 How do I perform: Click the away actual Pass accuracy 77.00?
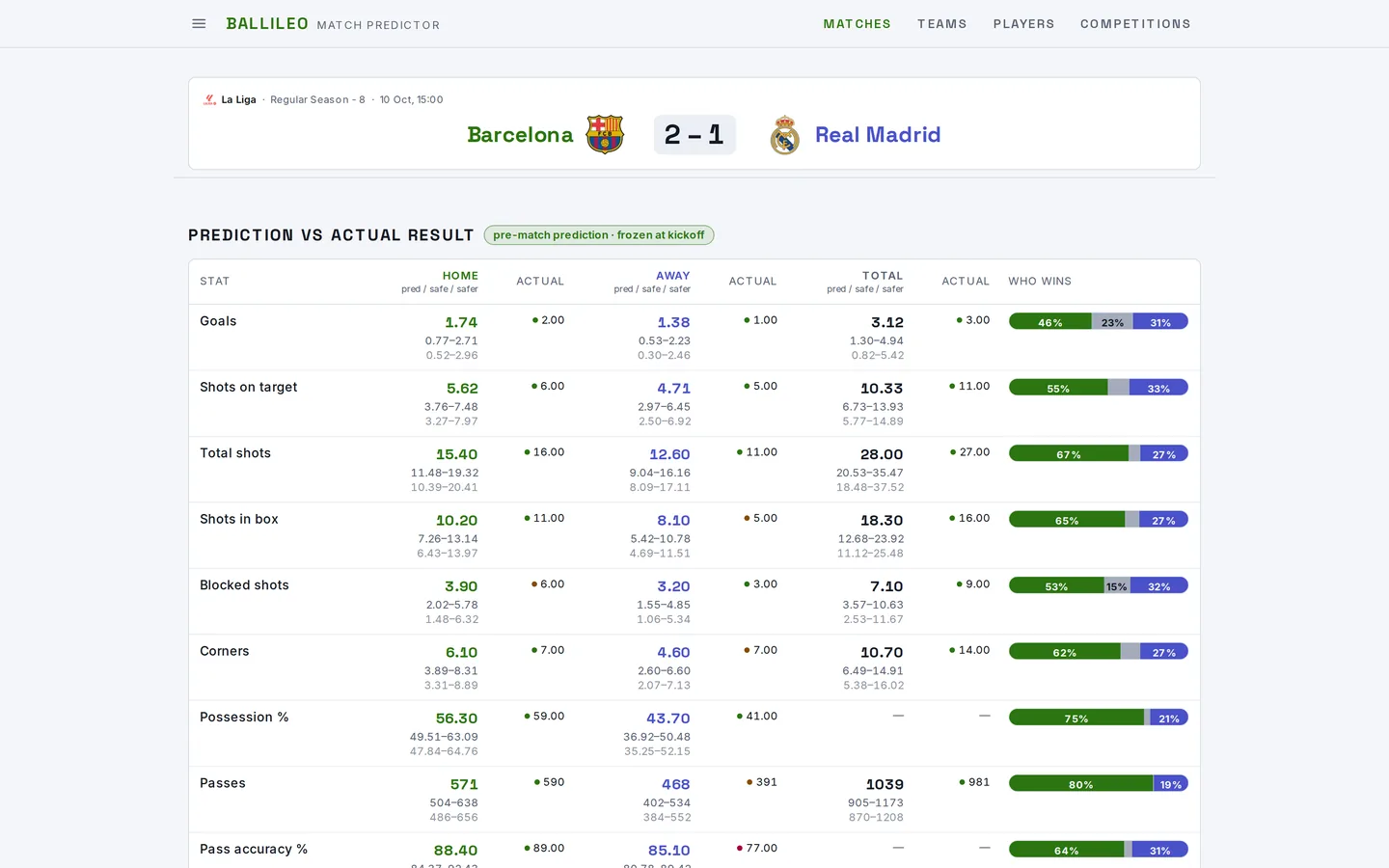761,849
